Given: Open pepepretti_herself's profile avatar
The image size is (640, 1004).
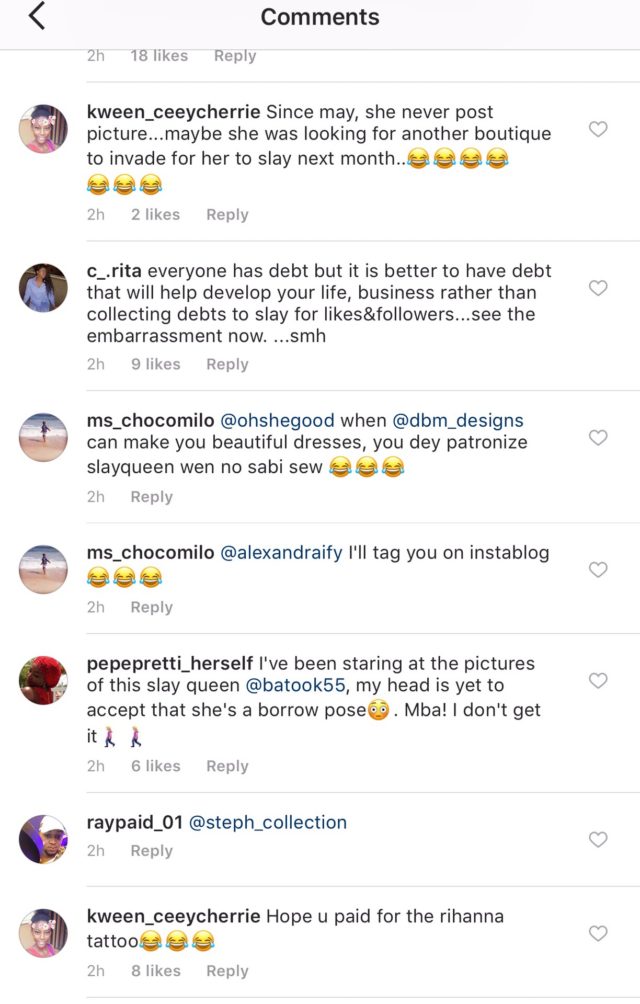Looking at the screenshot, I should 43,680.
